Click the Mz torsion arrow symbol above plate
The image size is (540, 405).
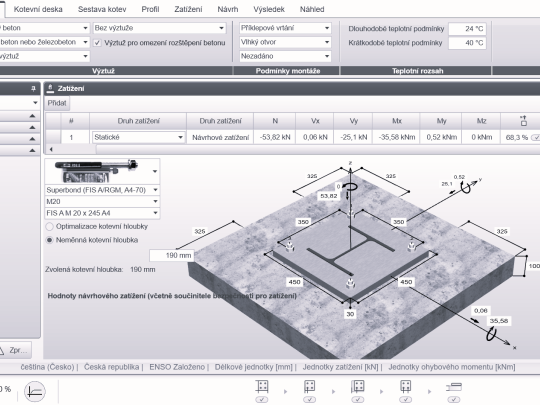pos(351,187)
